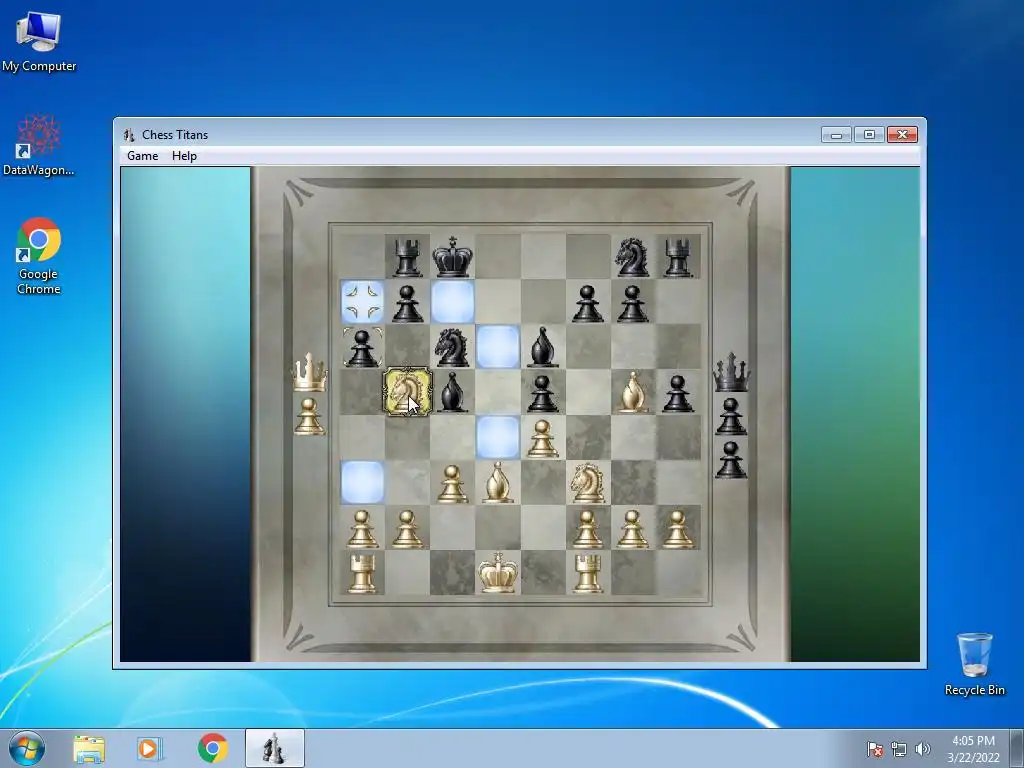This screenshot has height=768, width=1024.
Task: Click the white pawn left of the lower bishop
Action: pyautogui.click(x=452, y=483)
